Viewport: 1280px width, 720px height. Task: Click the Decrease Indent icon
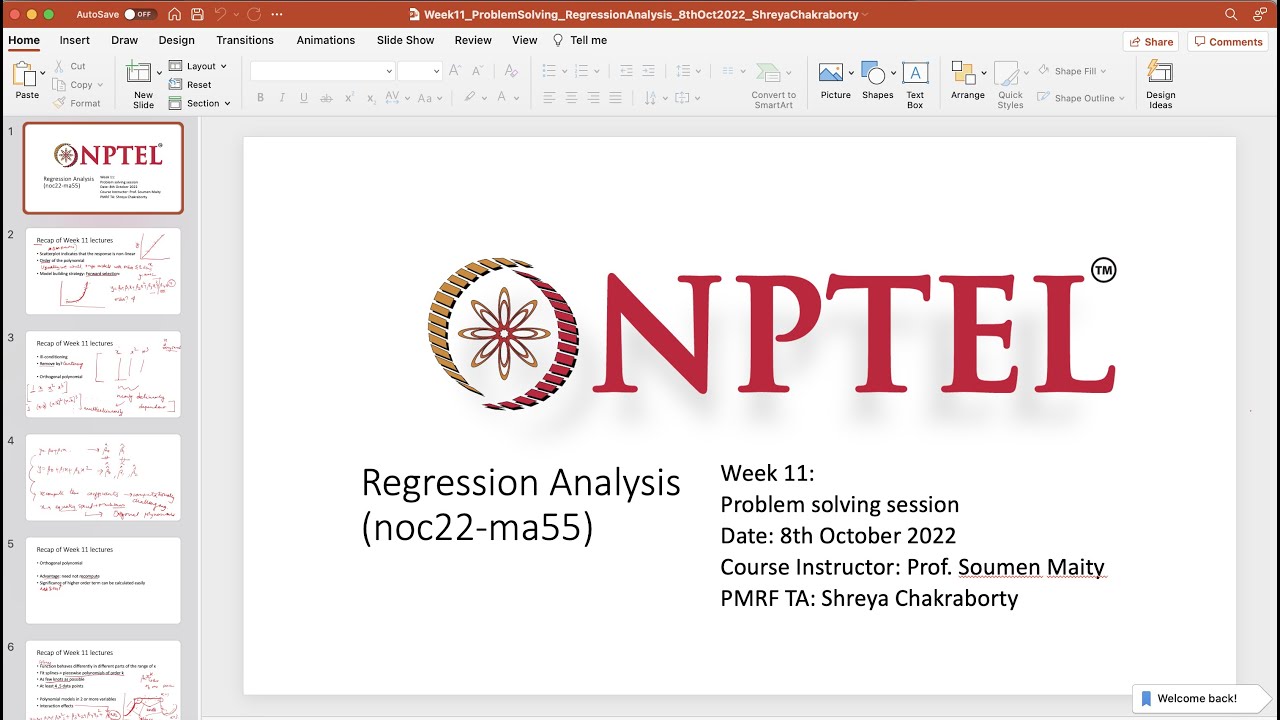pos(627,71)
